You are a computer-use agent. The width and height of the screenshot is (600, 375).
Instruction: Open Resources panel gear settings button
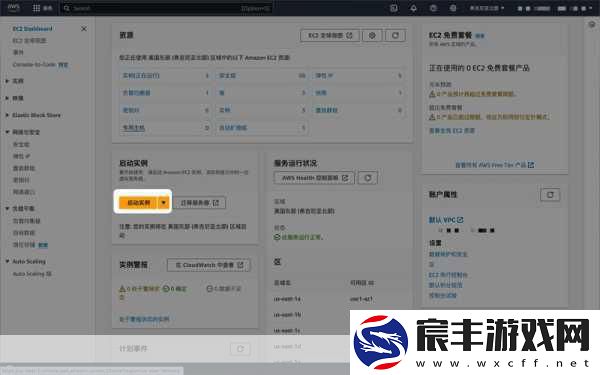[x=372, y=35]
